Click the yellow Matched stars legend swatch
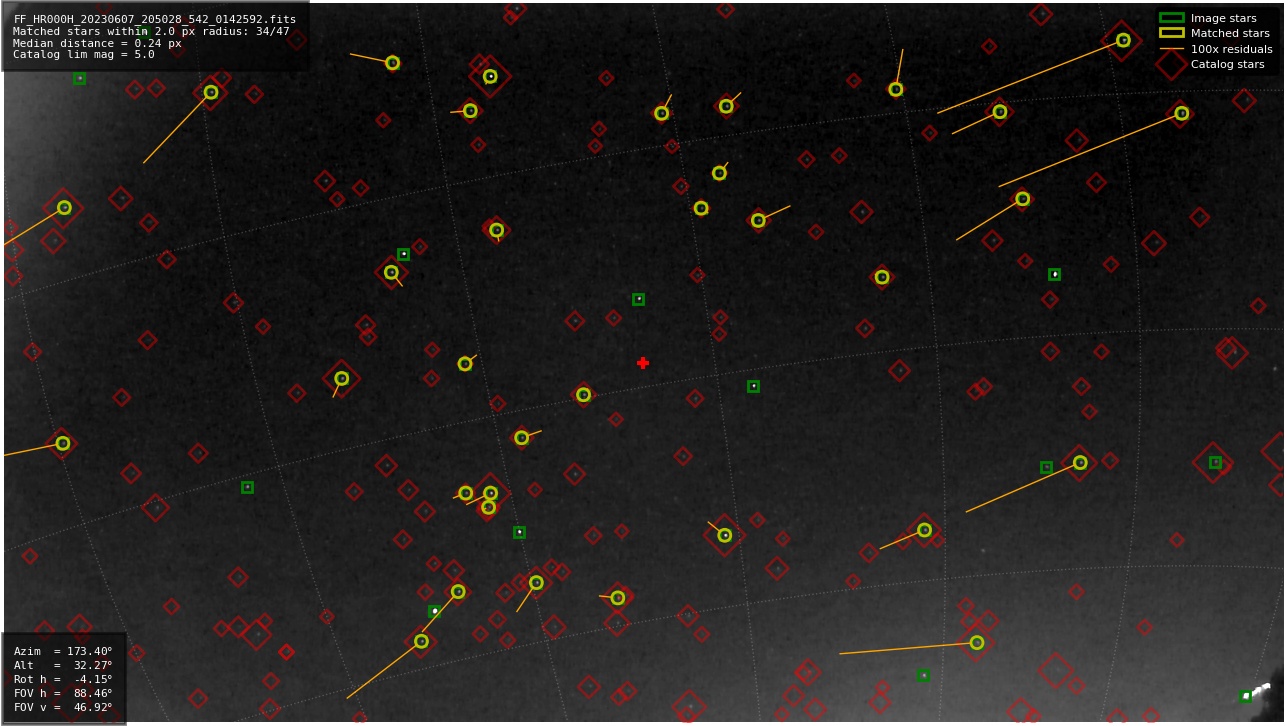Viewport: 1286px width, 726px height. pyautogui.click(x=1171, y=33)
